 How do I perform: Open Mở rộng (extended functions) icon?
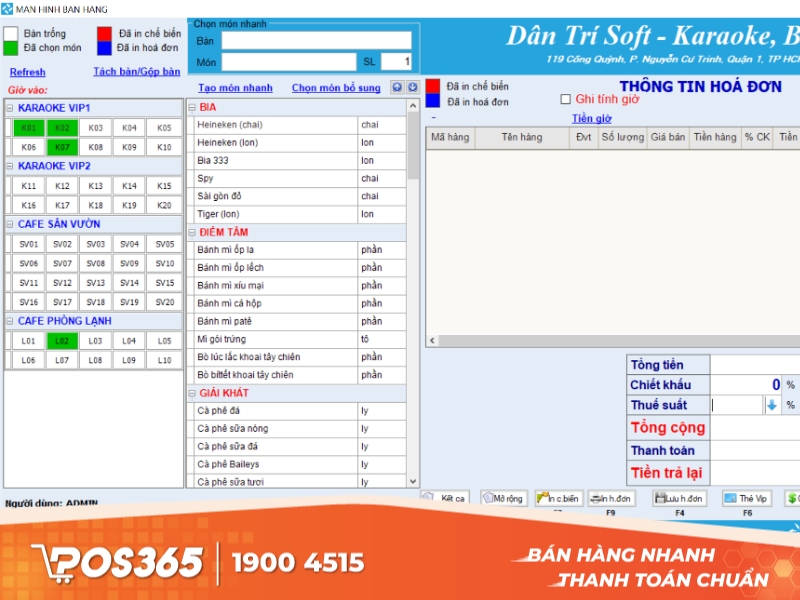[x=506, y=497]
